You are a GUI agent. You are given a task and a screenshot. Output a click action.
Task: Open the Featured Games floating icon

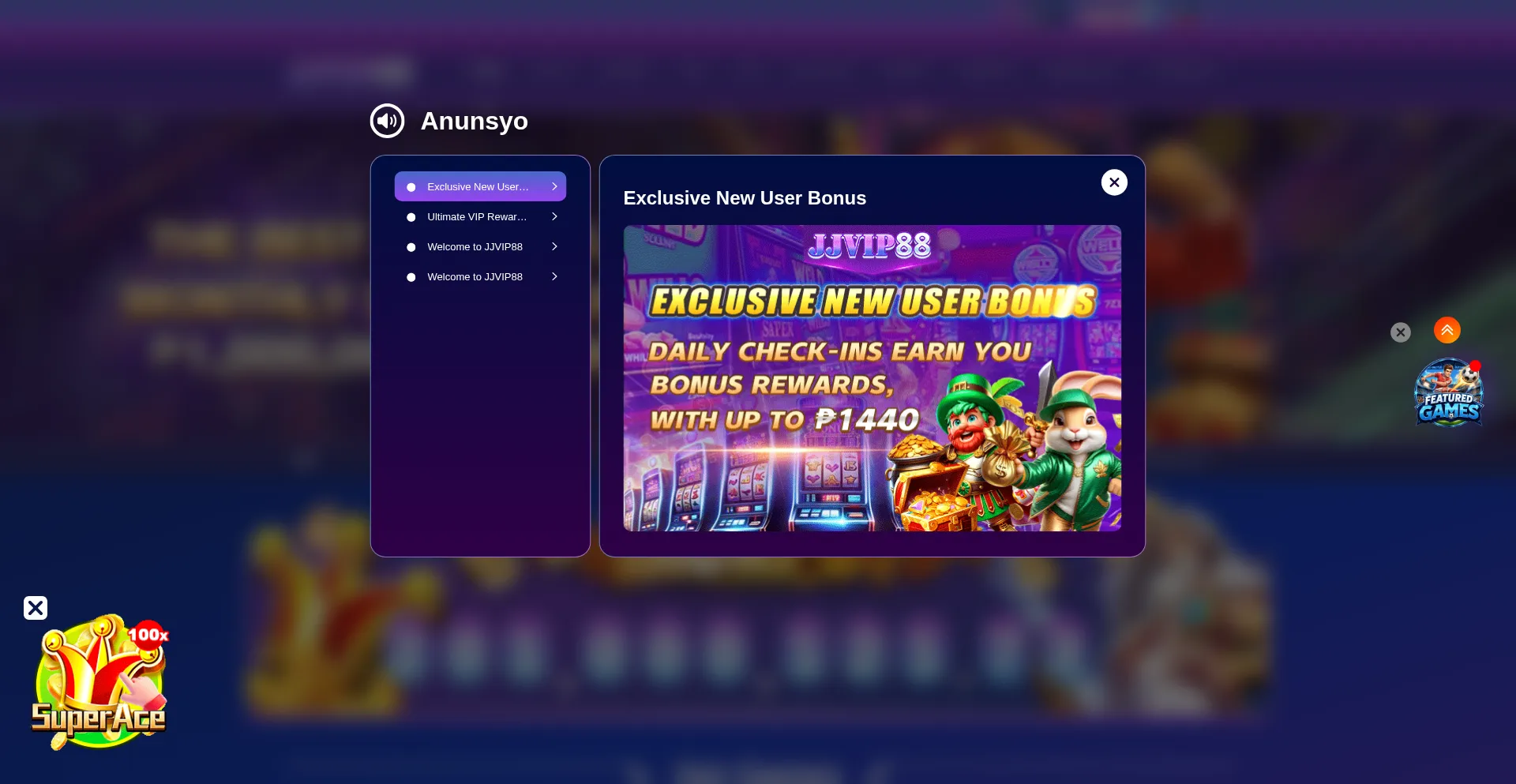1448,393
